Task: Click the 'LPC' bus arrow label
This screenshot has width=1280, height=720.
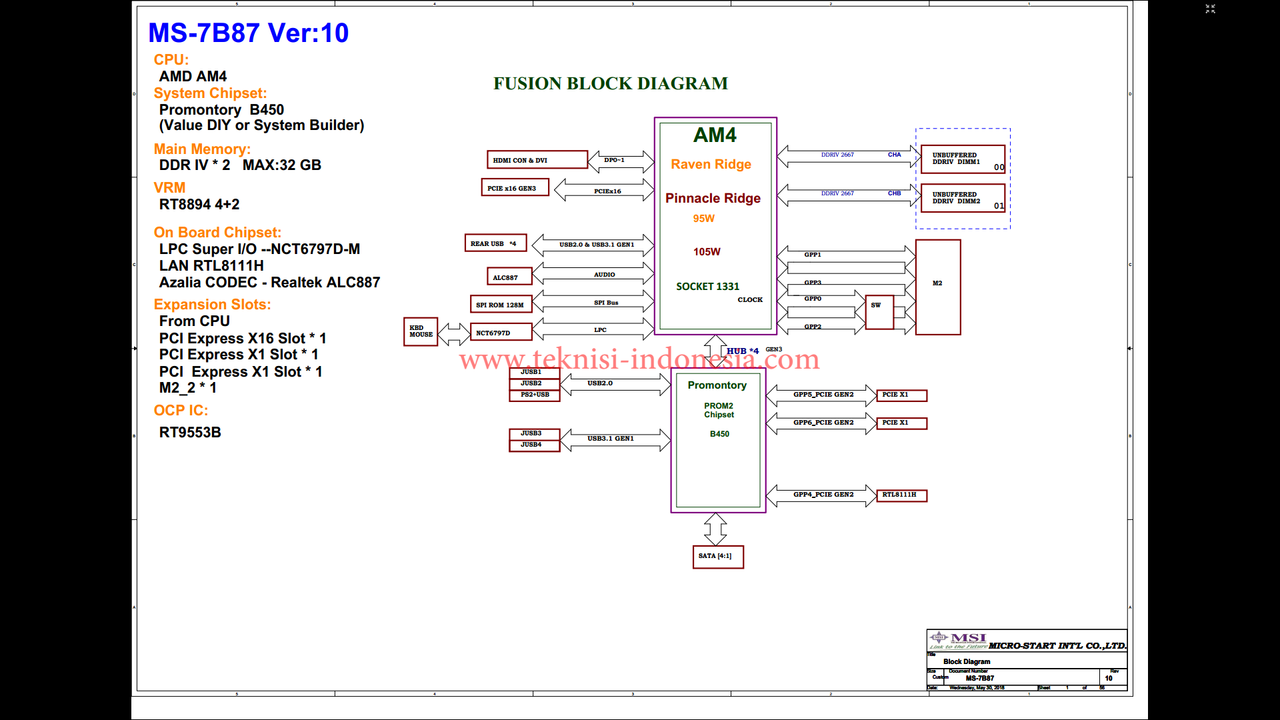Action: point(601,330)
